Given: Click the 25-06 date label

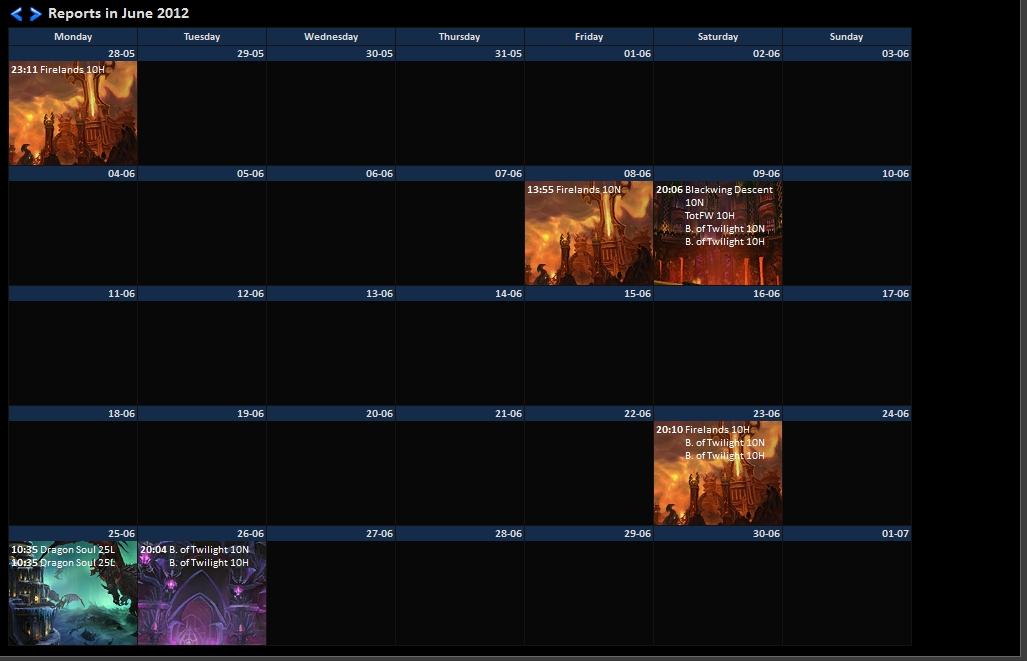Looking at the screenshot, I should 121,533.
